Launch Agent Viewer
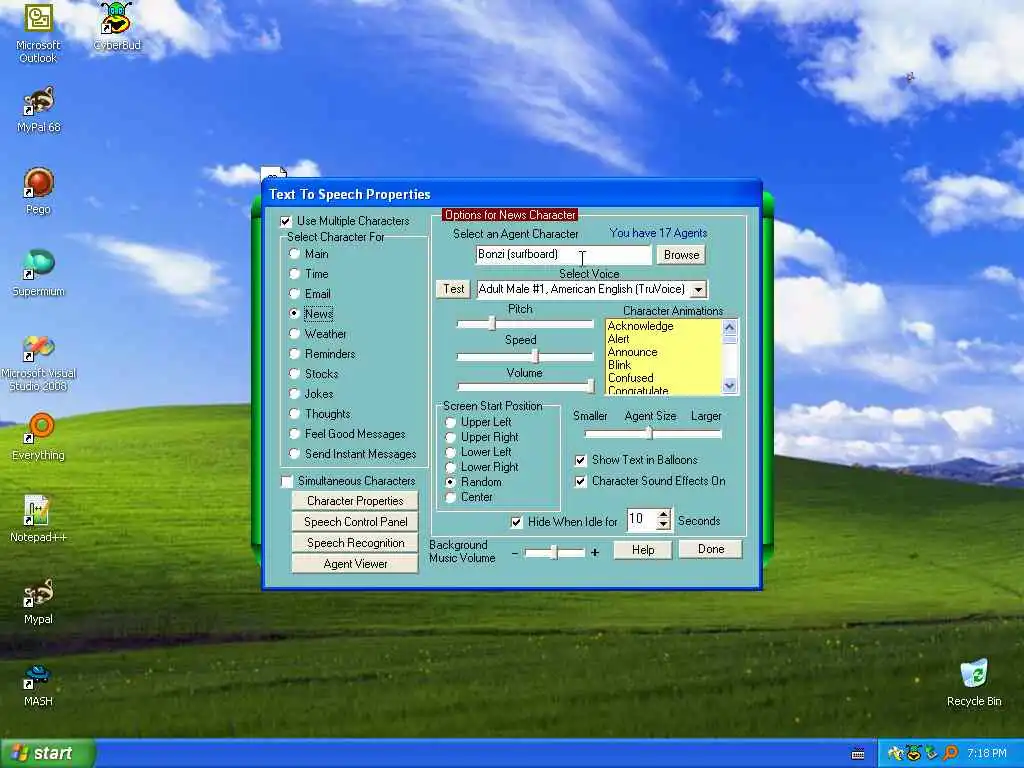The image size is (1024, 768). point(355,564)
